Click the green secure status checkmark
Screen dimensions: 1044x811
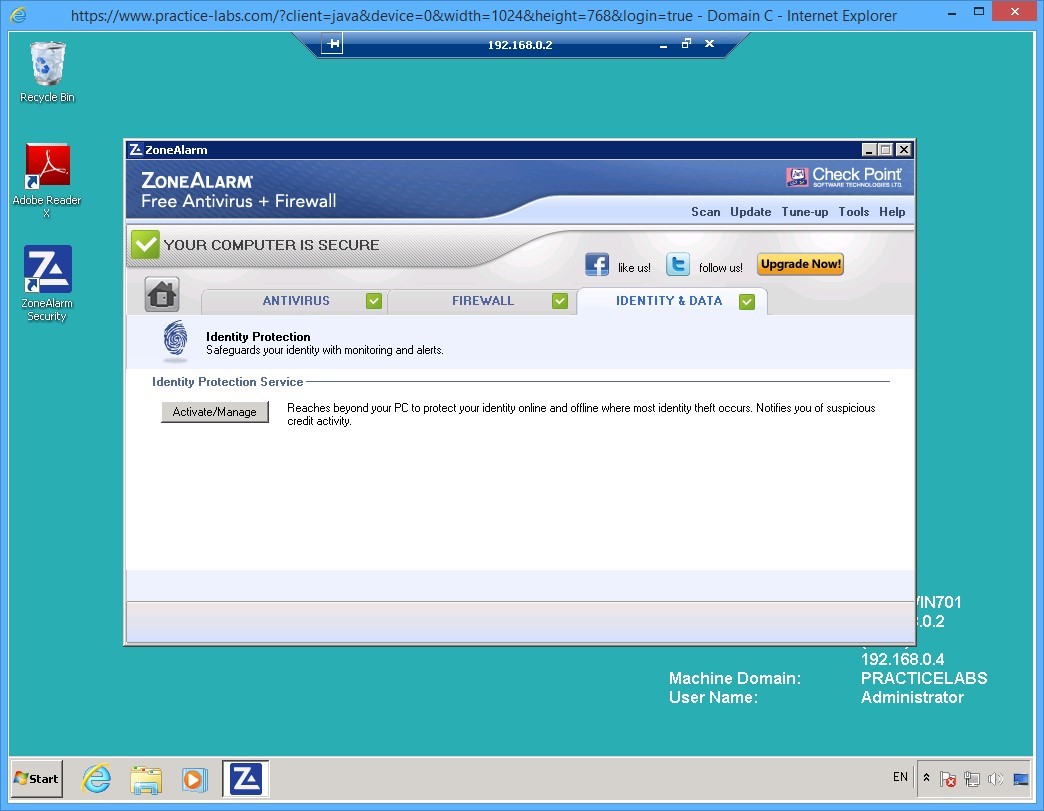[143, 243]
